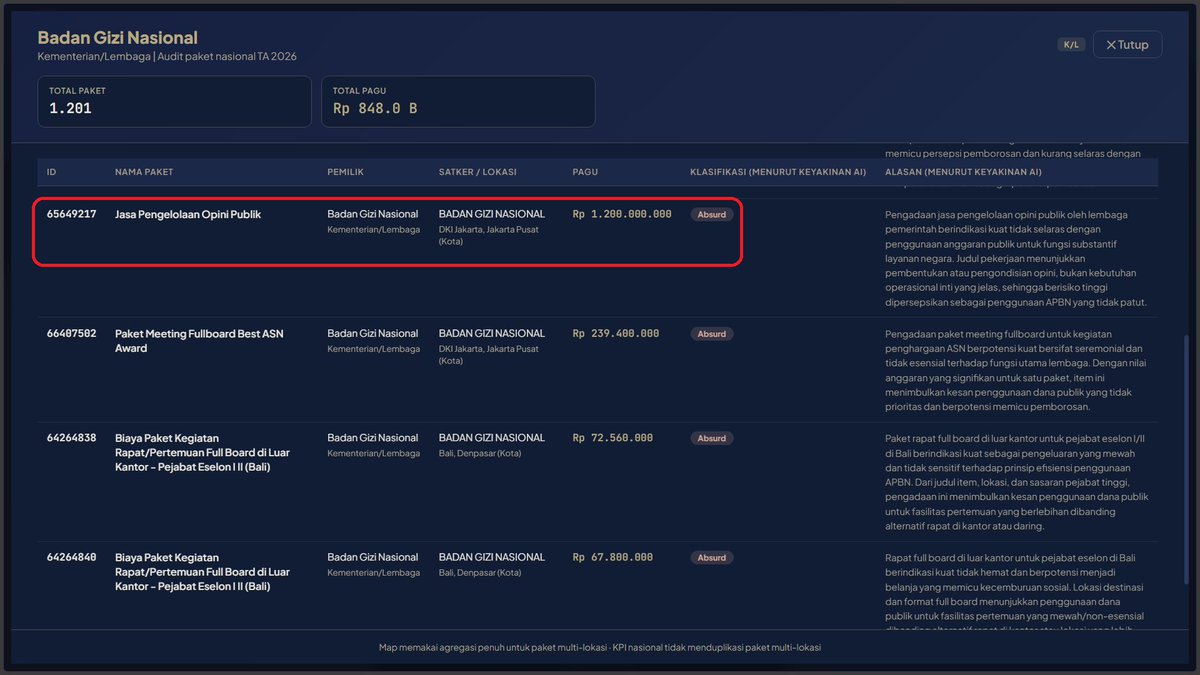Image resolution: width=1200 pixels, height=675 pixels.
Task: Open package Jasa Pengelolaan Opini Publik
Action: (188, 214)
